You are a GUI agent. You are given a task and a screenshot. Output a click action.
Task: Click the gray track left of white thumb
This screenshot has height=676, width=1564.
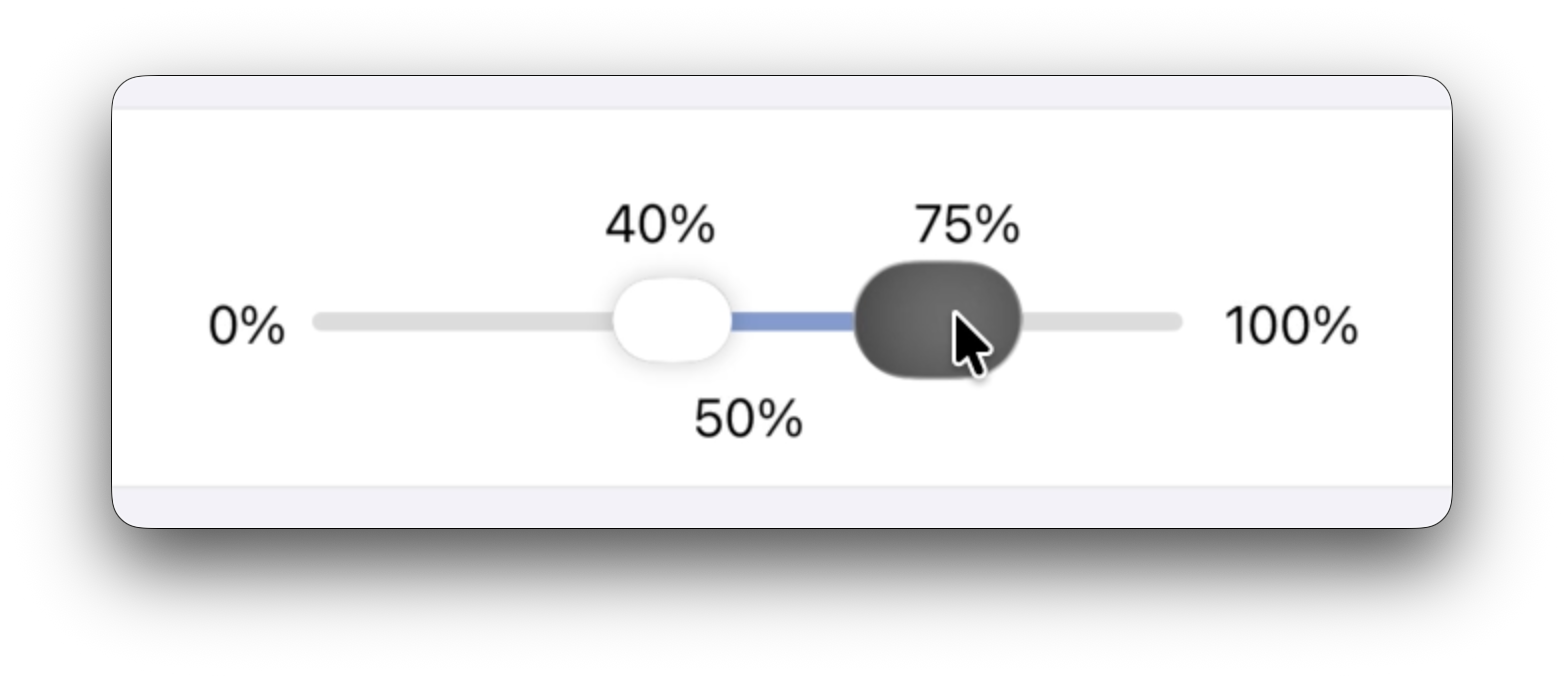point(460,321)
